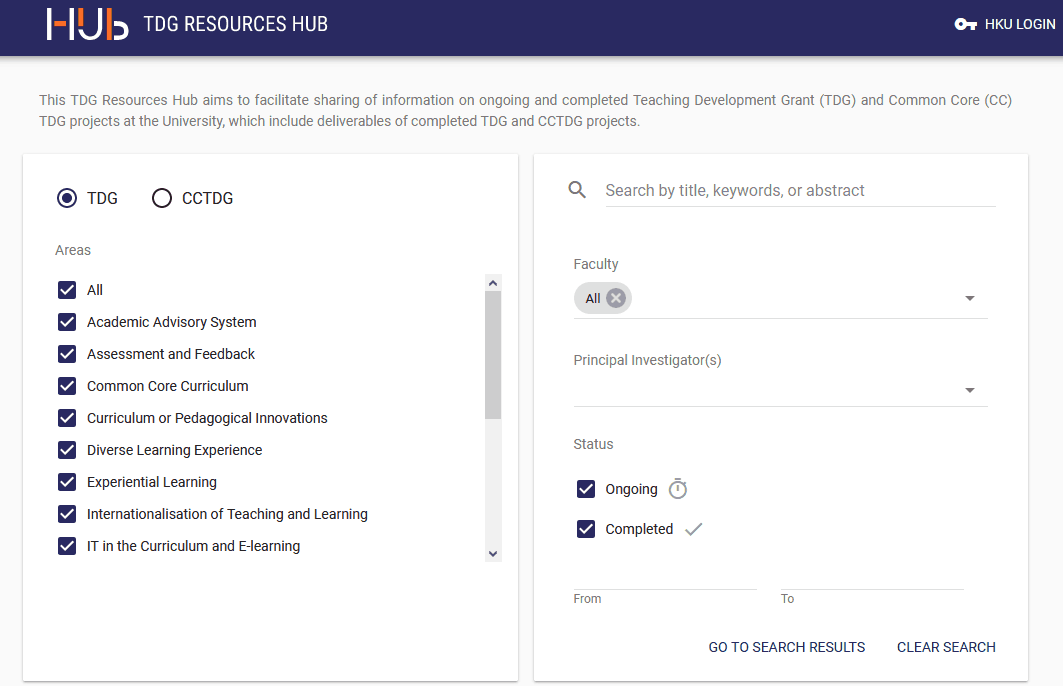Viewport: 1063px width, 686px height.
Task: Uncheck the All areas checkbox
Action: [67, 290]
